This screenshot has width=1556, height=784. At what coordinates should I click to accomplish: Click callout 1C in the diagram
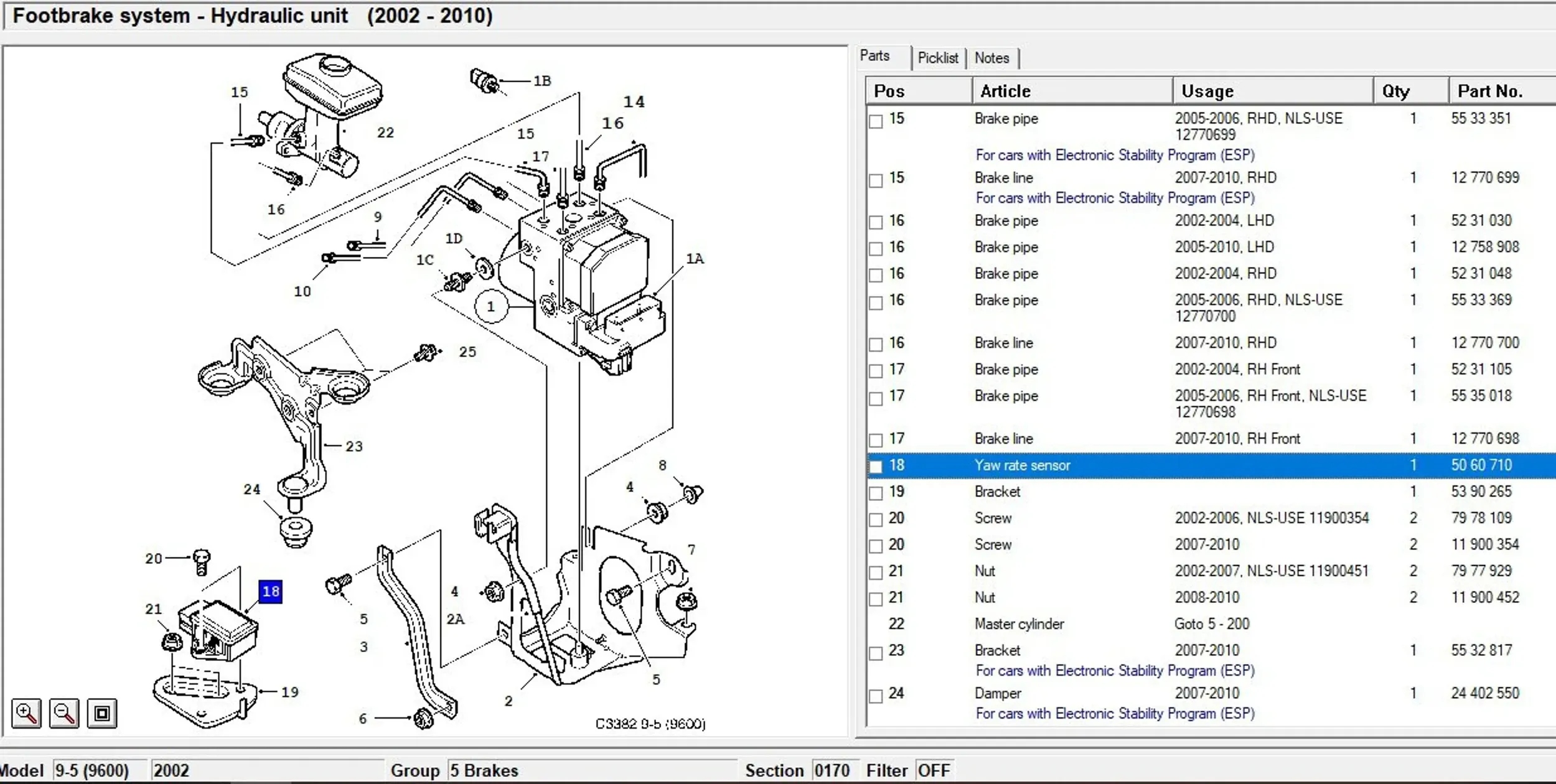[425, 260]
